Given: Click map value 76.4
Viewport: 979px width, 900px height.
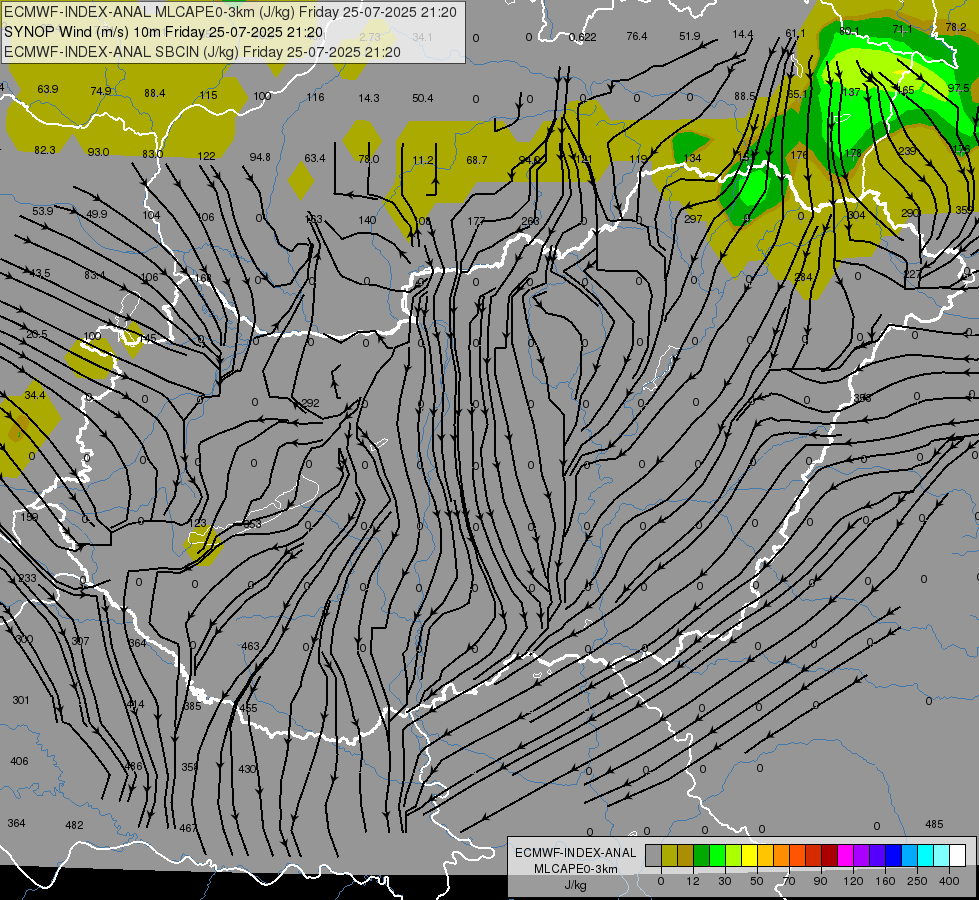Looking at the screenshot, I should [x=636, y=36].
